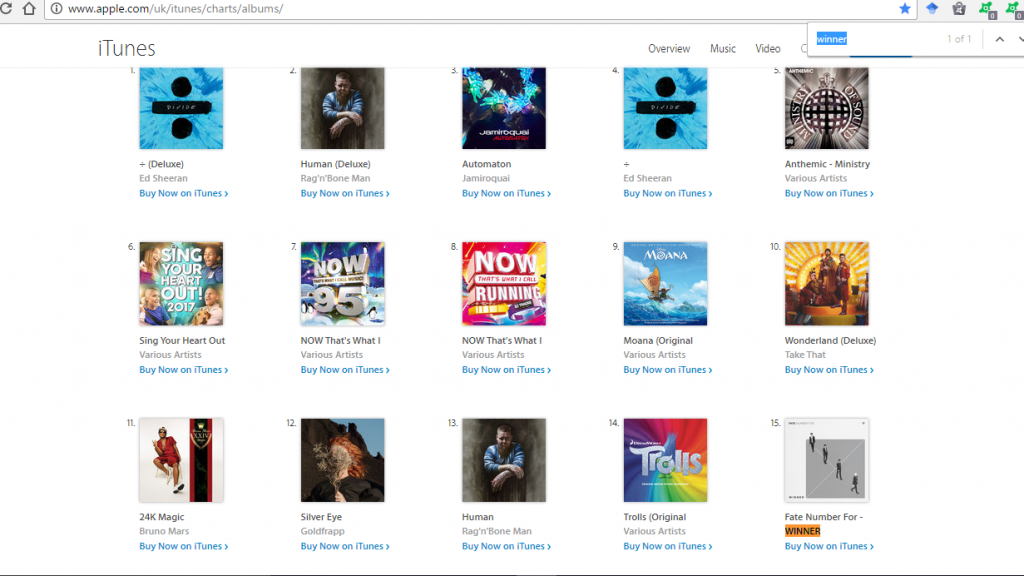Viewport: 1024px width, 576px height.
Task: Reload the current page
Action: (x=6, y=8)
